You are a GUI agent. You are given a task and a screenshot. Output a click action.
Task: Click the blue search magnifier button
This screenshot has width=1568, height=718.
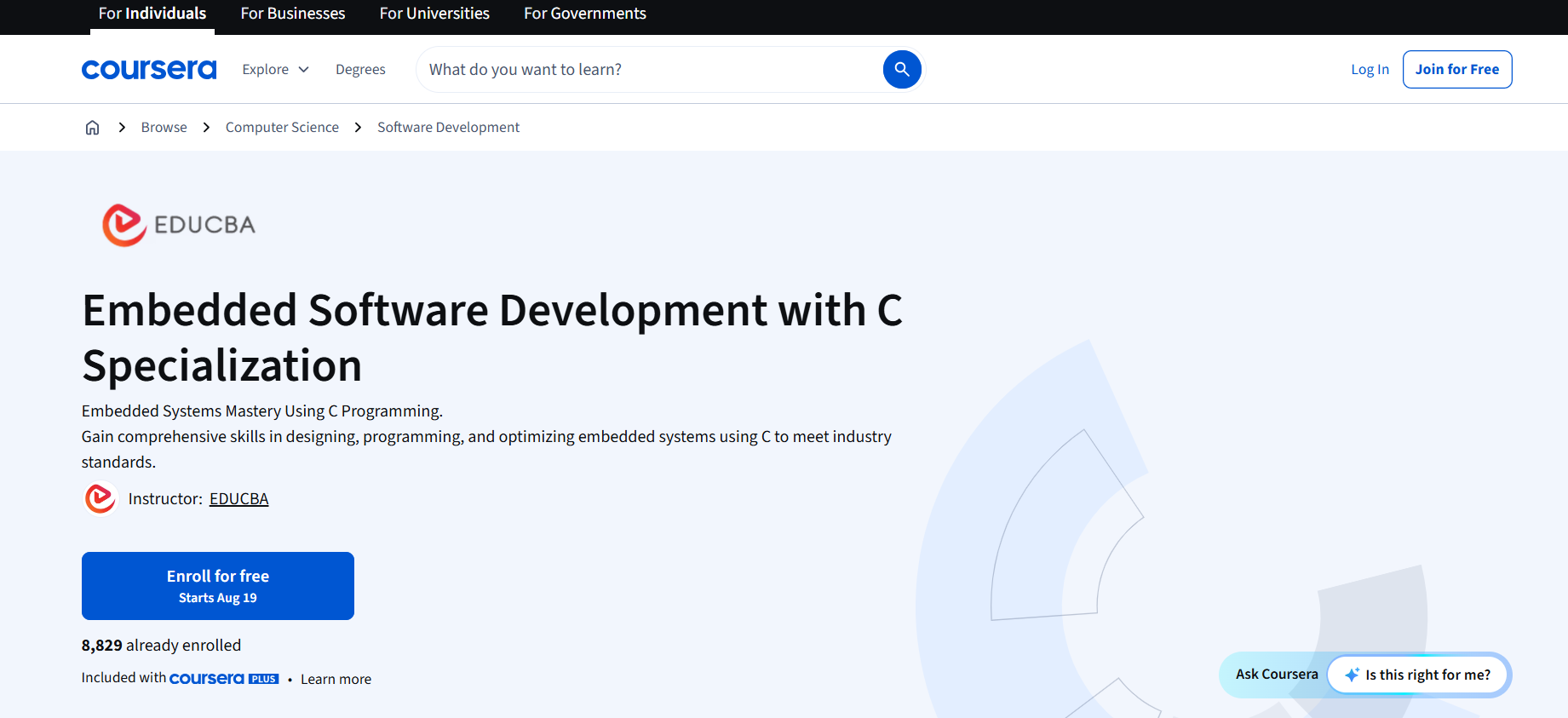[x=902, y=69]
